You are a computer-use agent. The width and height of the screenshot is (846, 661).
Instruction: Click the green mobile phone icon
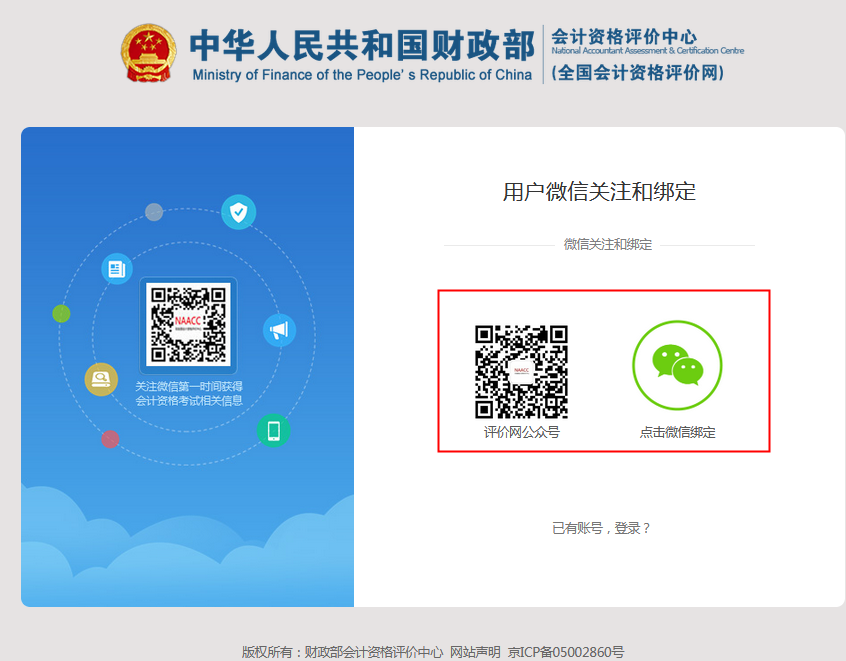tap(274, 431)
